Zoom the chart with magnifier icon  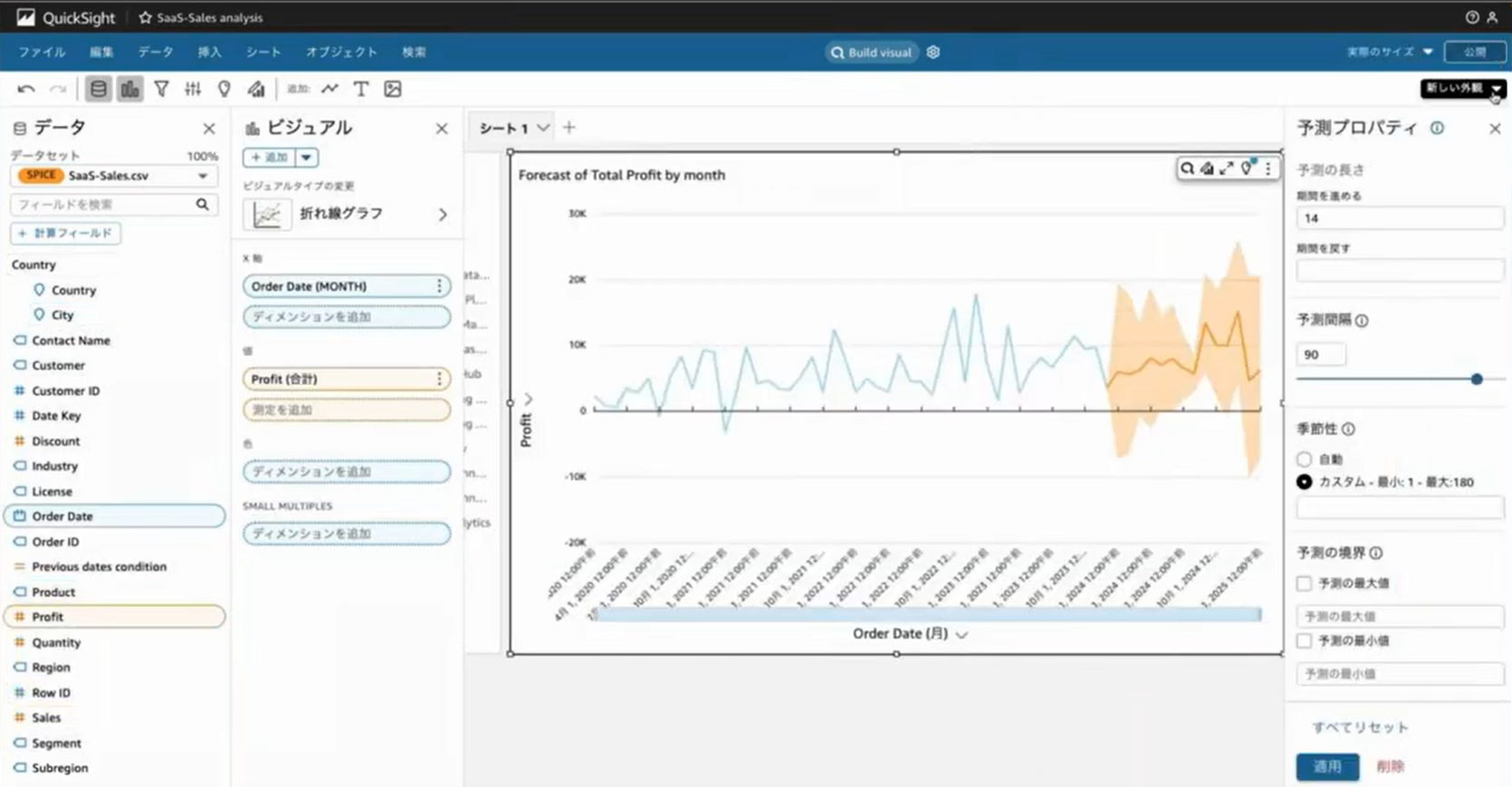pyautogui.click(x=1187, y=168)
